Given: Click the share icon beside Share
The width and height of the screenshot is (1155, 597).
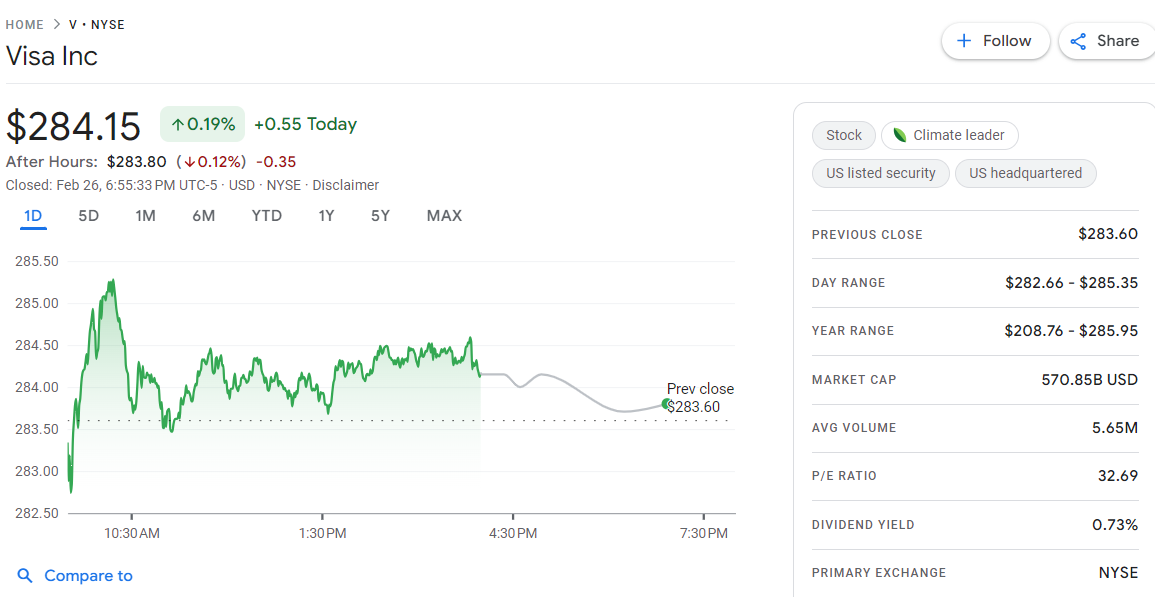Looking at the screenshot, I should [x=1078, y=41].
